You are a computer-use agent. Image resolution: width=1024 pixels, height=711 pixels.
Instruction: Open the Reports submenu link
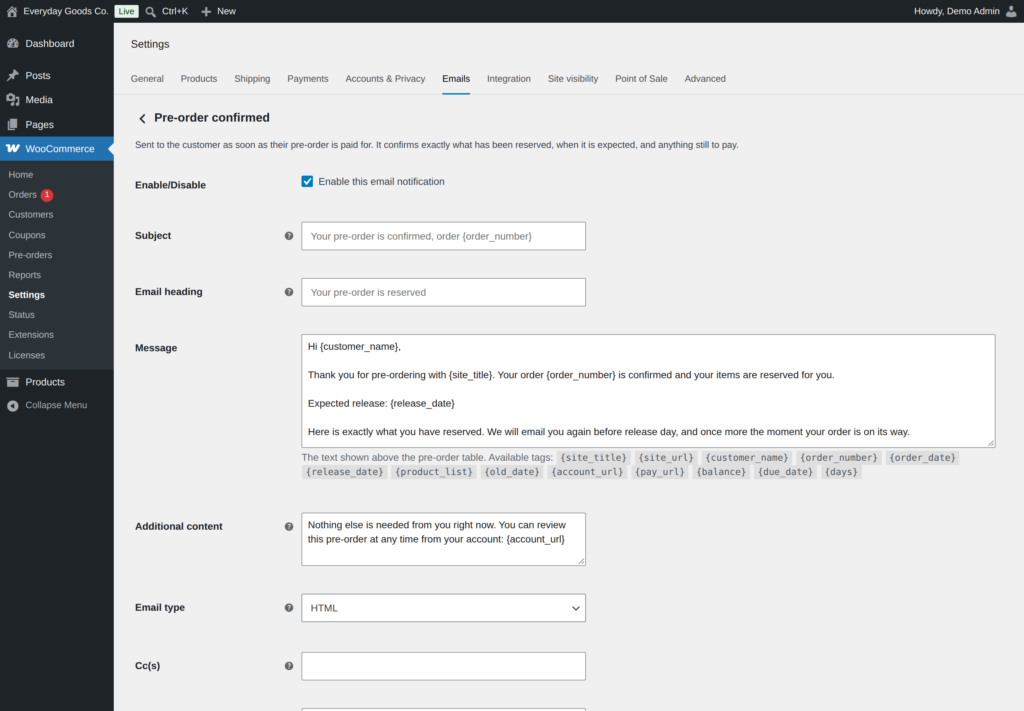coord(24,275)
